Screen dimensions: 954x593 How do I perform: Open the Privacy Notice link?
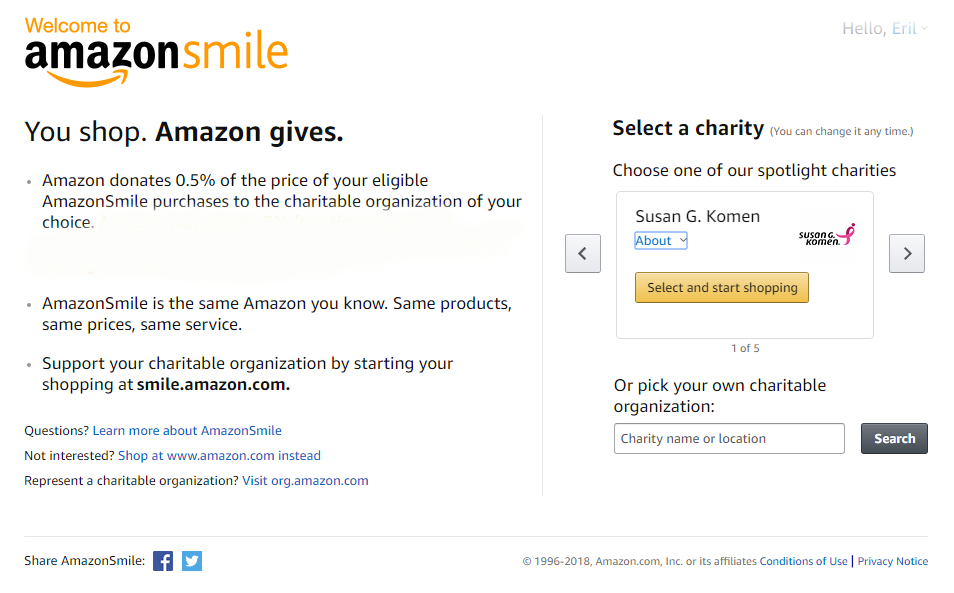point(893,561)
